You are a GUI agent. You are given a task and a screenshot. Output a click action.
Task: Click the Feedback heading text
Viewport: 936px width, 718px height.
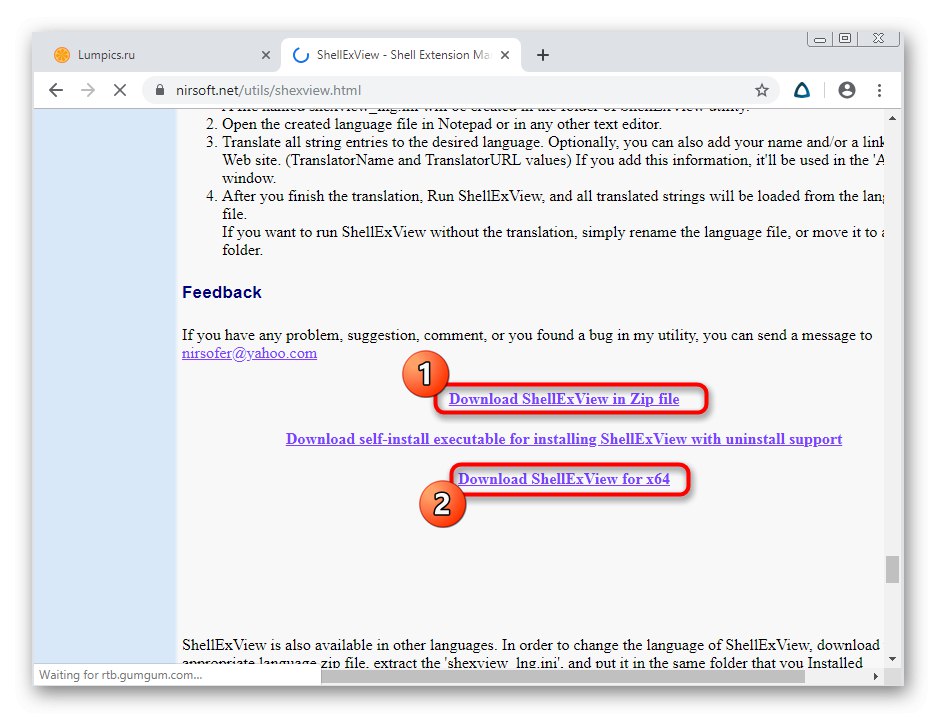coord(222,292)
